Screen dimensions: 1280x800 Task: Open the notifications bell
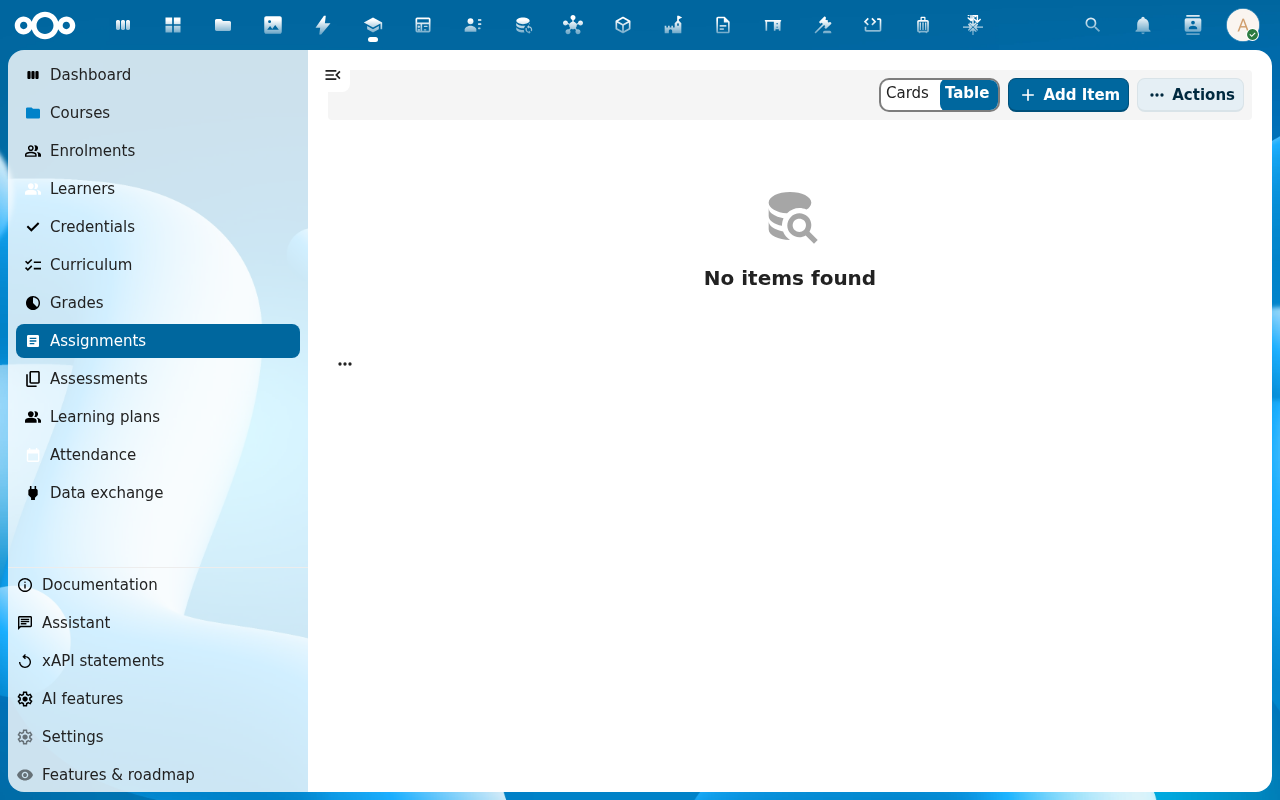pyautogui.click(x=1143, y=25)
